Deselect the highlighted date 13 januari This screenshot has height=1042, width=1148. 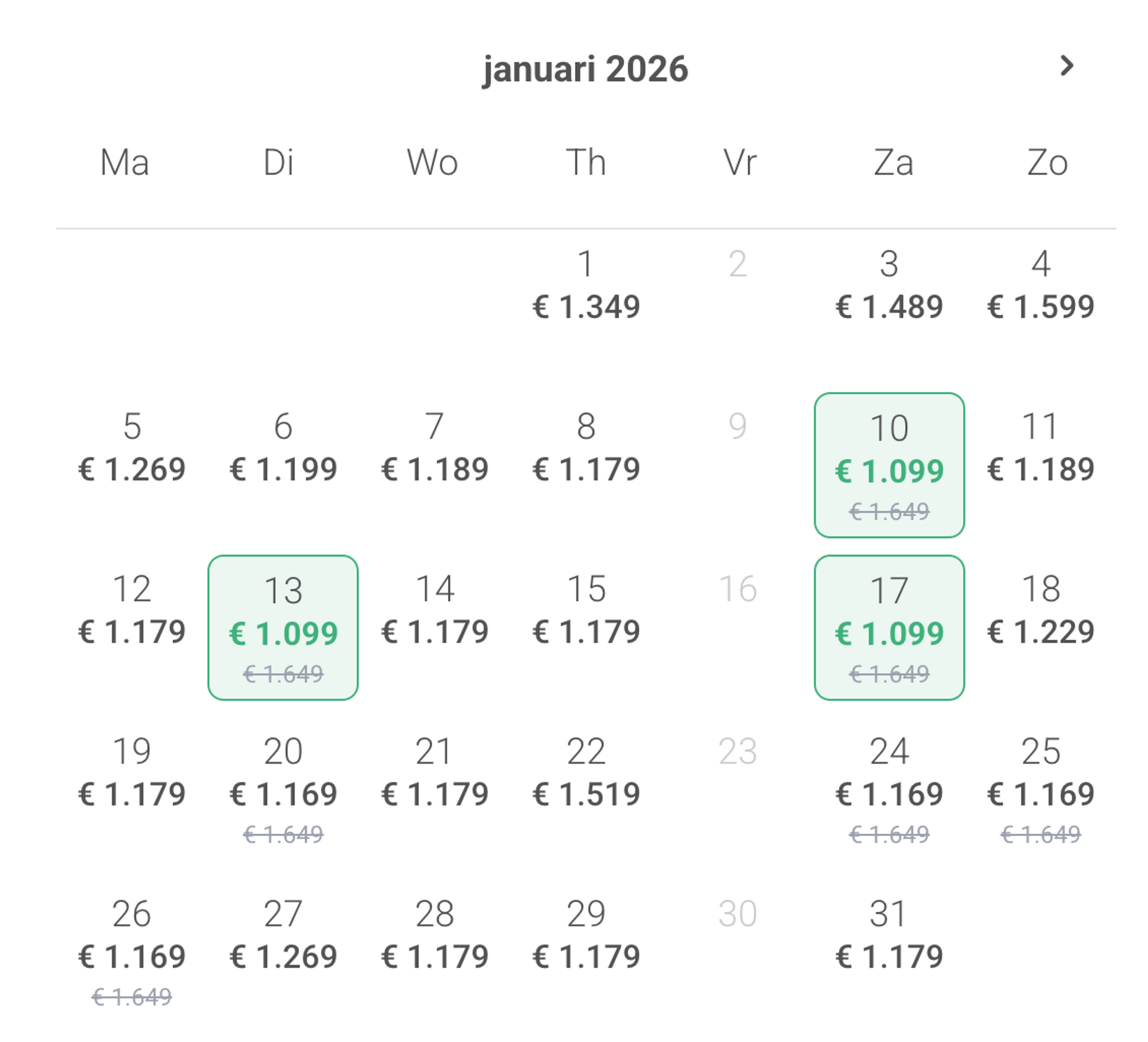[x=283, y=629]
